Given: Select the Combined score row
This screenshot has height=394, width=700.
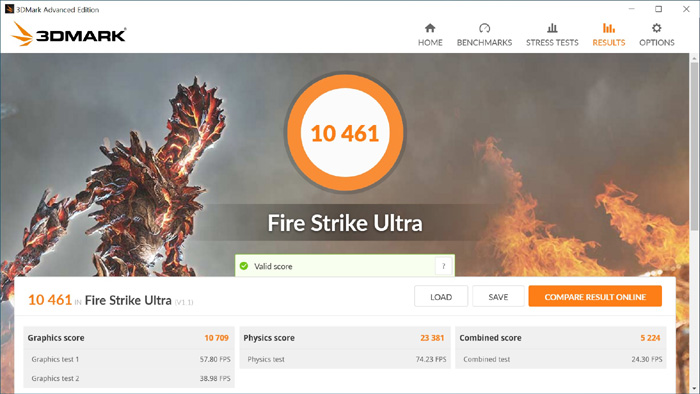Looking at the screenshot, I should 561,338.
